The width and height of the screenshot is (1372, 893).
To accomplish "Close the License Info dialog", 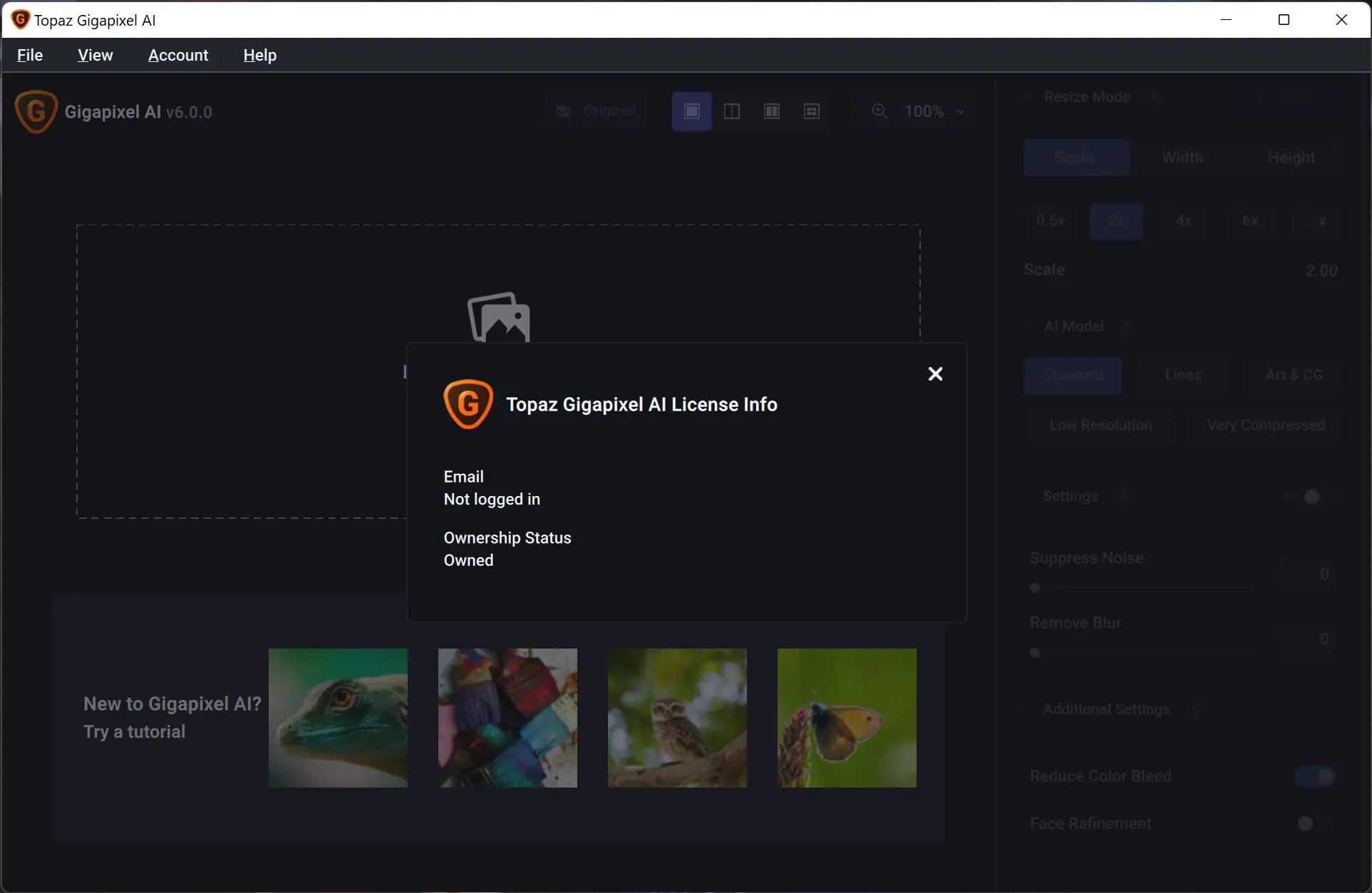I will click(x=935, y=374).
